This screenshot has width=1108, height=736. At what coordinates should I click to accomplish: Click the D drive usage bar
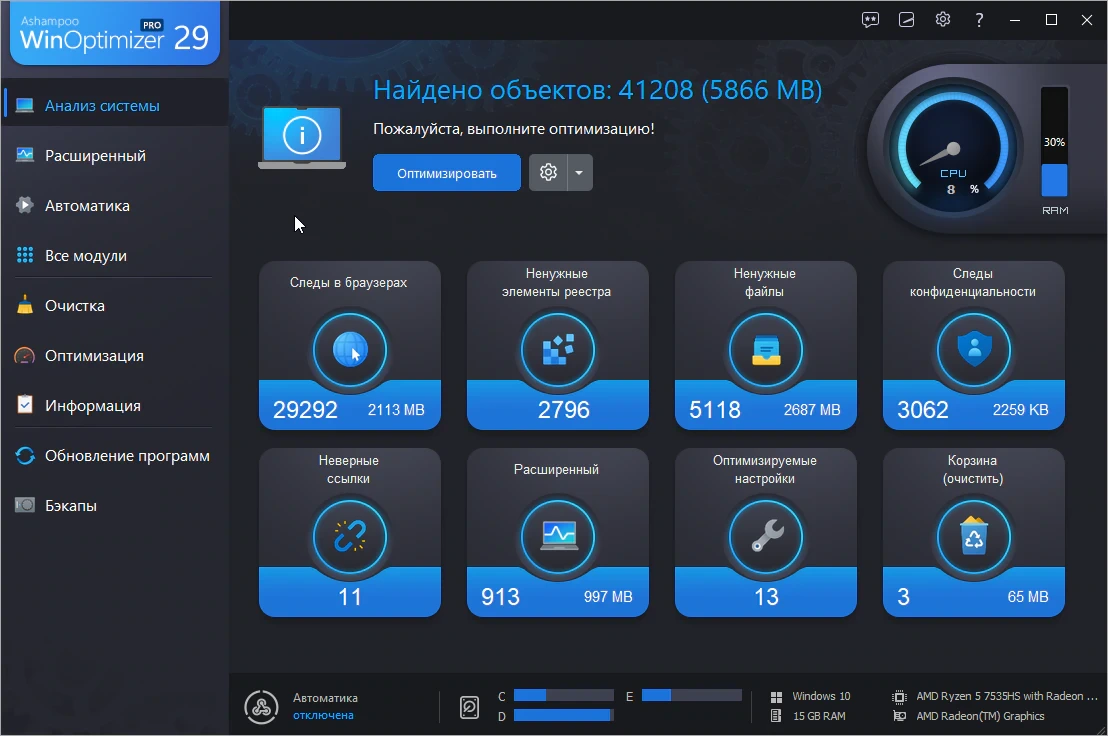563,716
